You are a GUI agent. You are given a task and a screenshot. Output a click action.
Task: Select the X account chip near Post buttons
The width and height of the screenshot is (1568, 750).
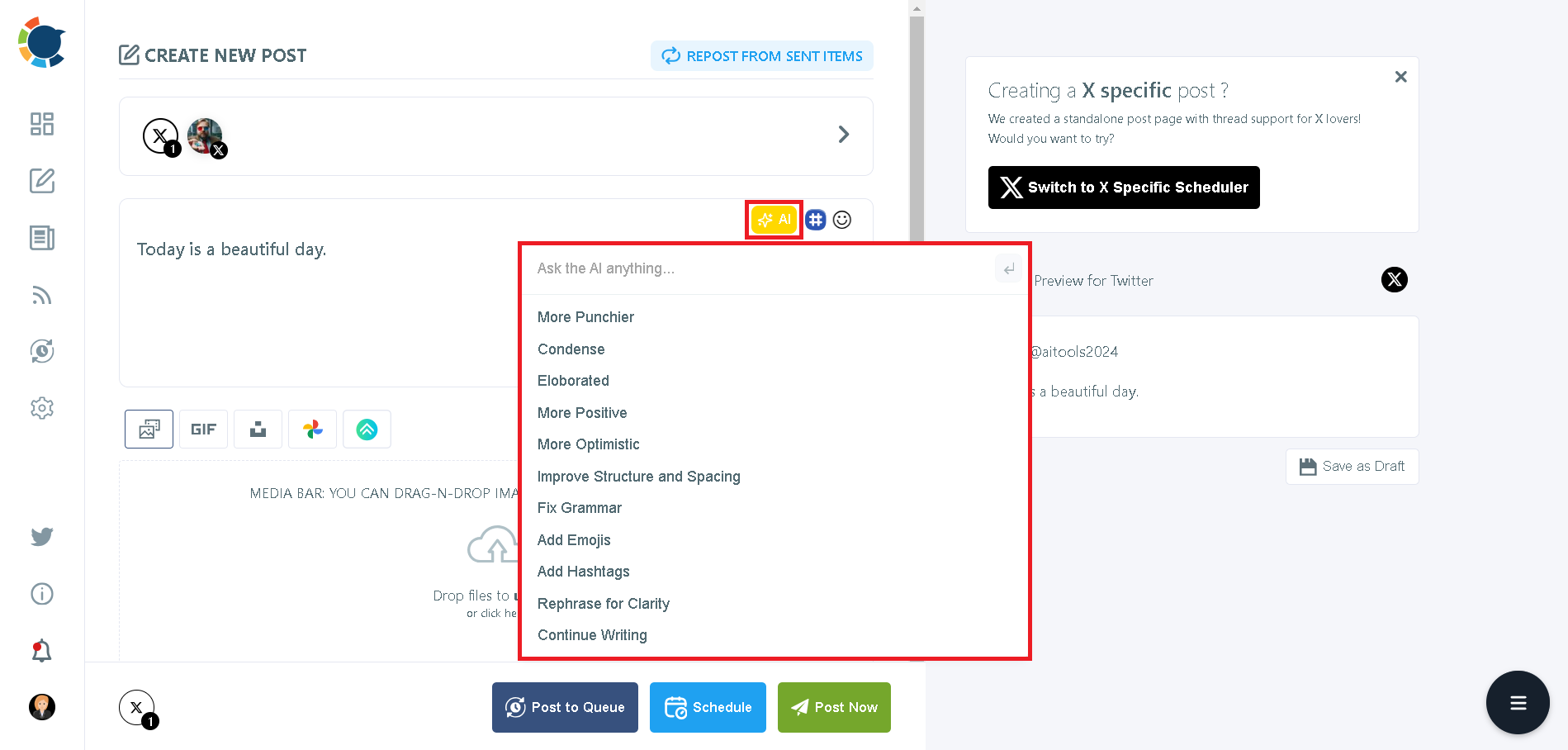tap(136, 707)
